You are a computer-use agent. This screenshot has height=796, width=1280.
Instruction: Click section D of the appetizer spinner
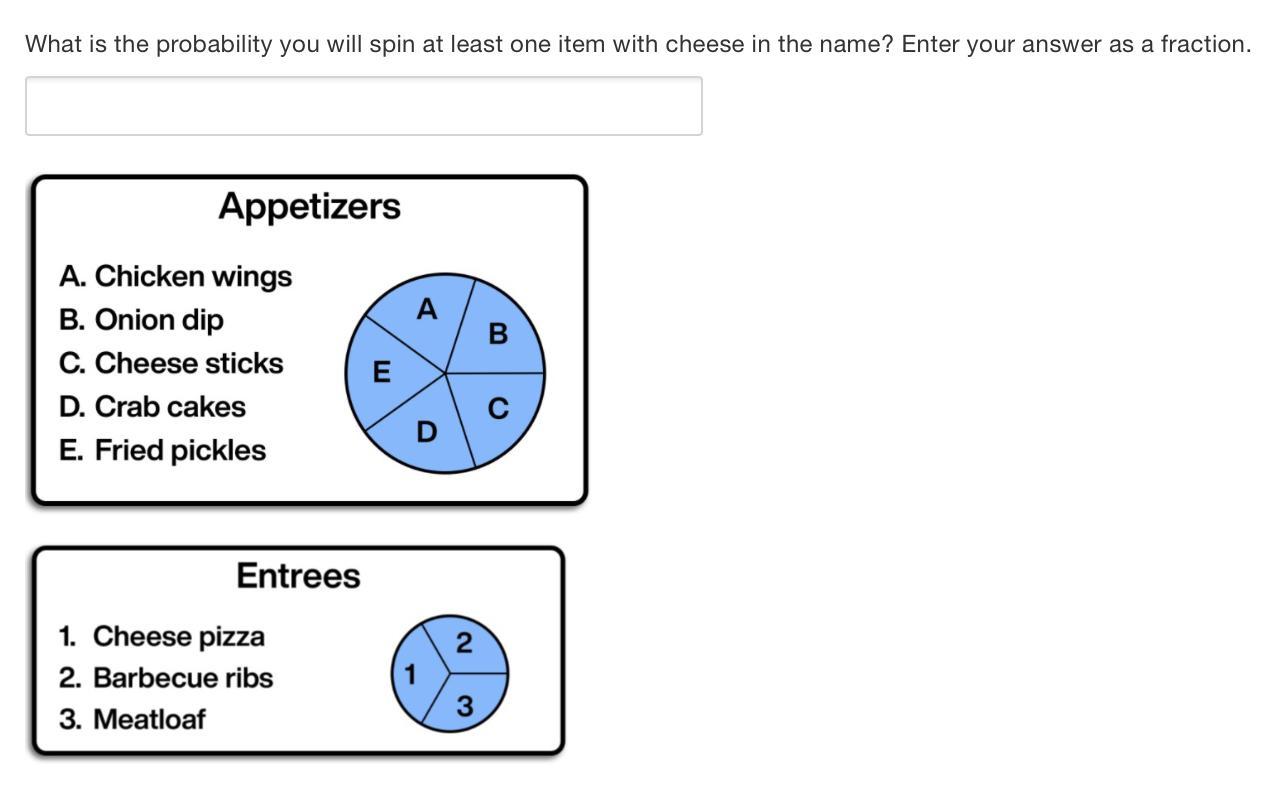(426, 432)
